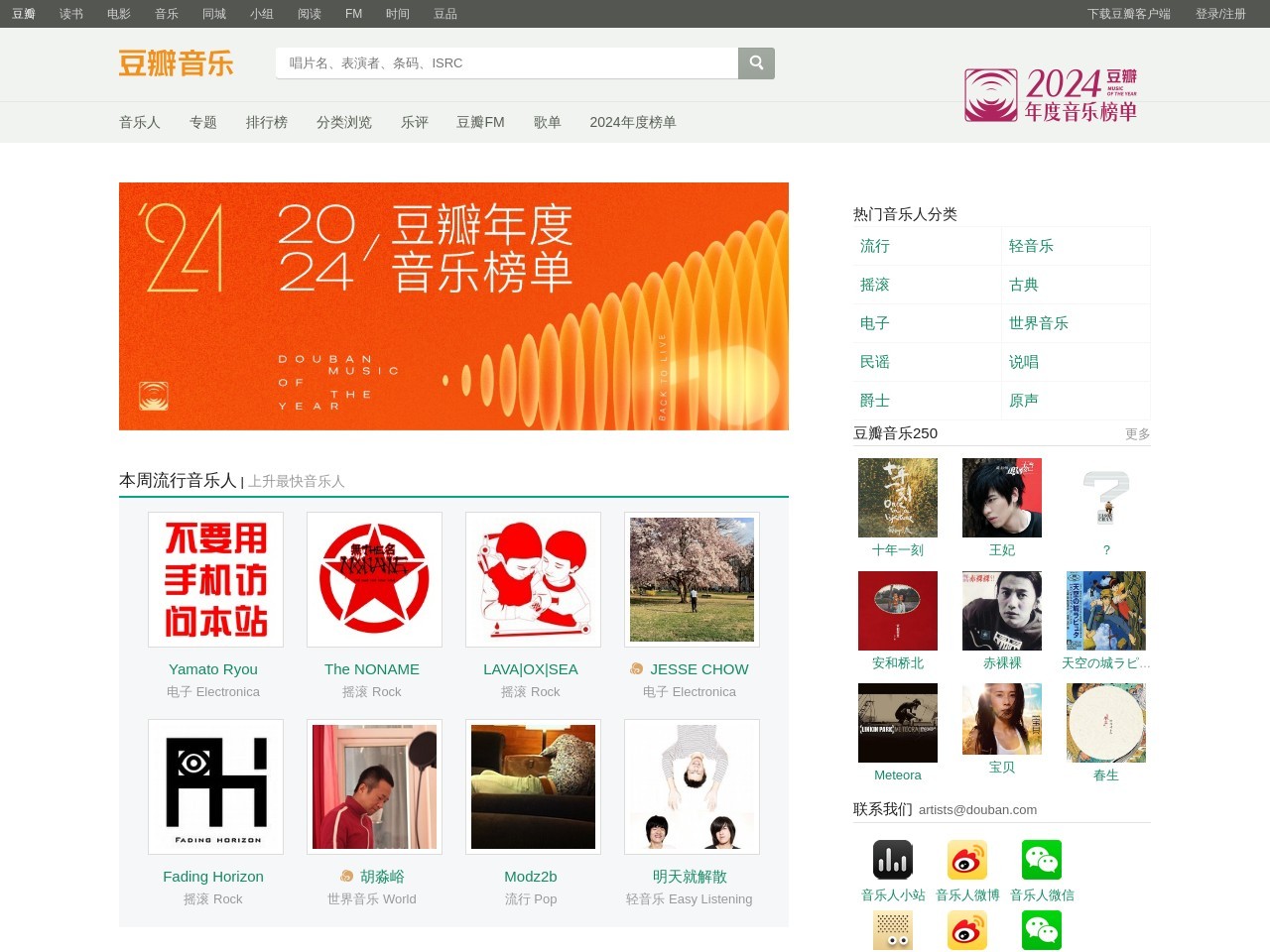The width and height of the screenshot is (1270, 952).
Task: Open the 宝贝 album cover
Action: click(x=1002, y=719)
